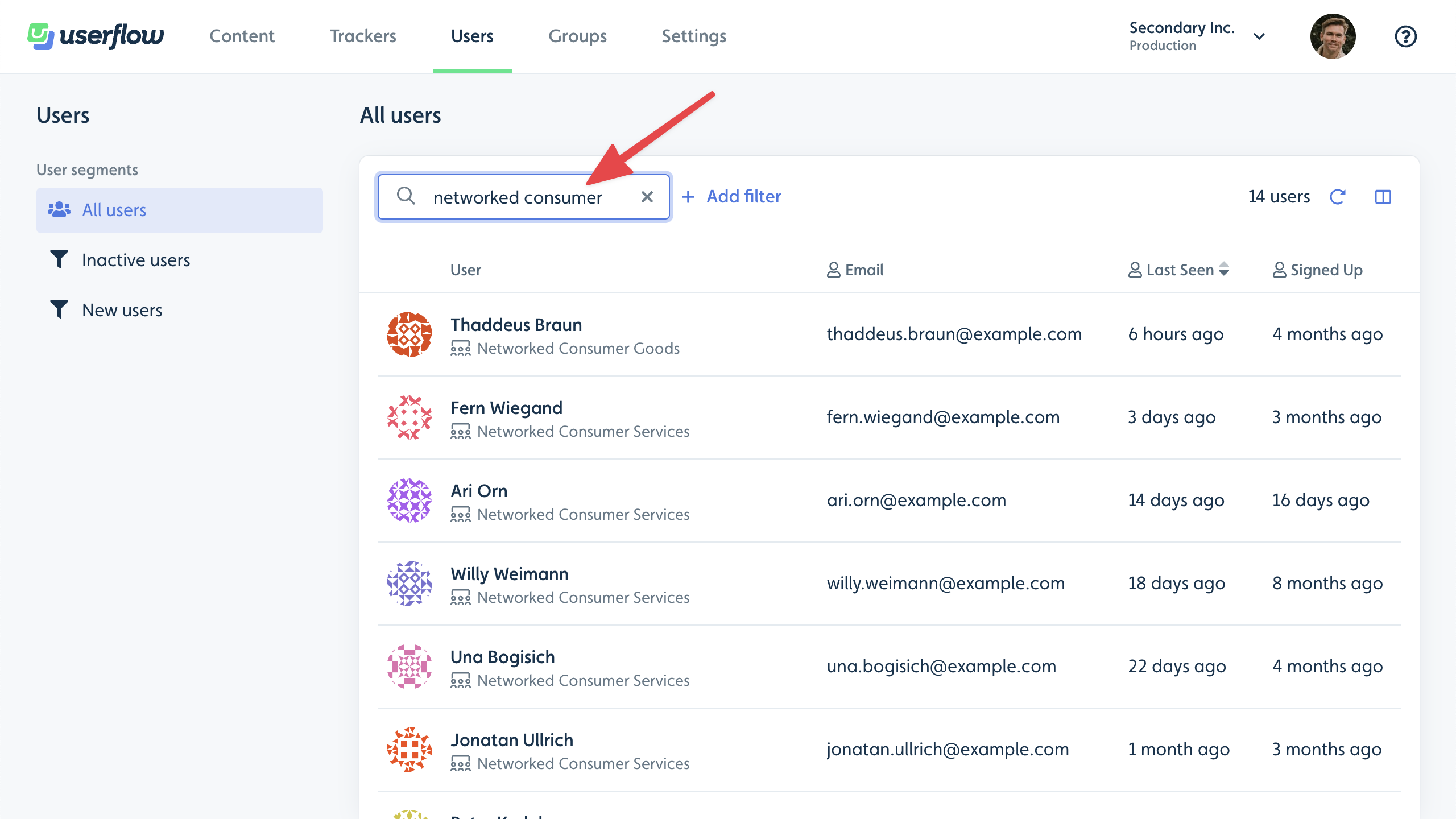Screen dimensions: 1456x819
Task: Select the Inactive users segment
Action: [180, 260]
